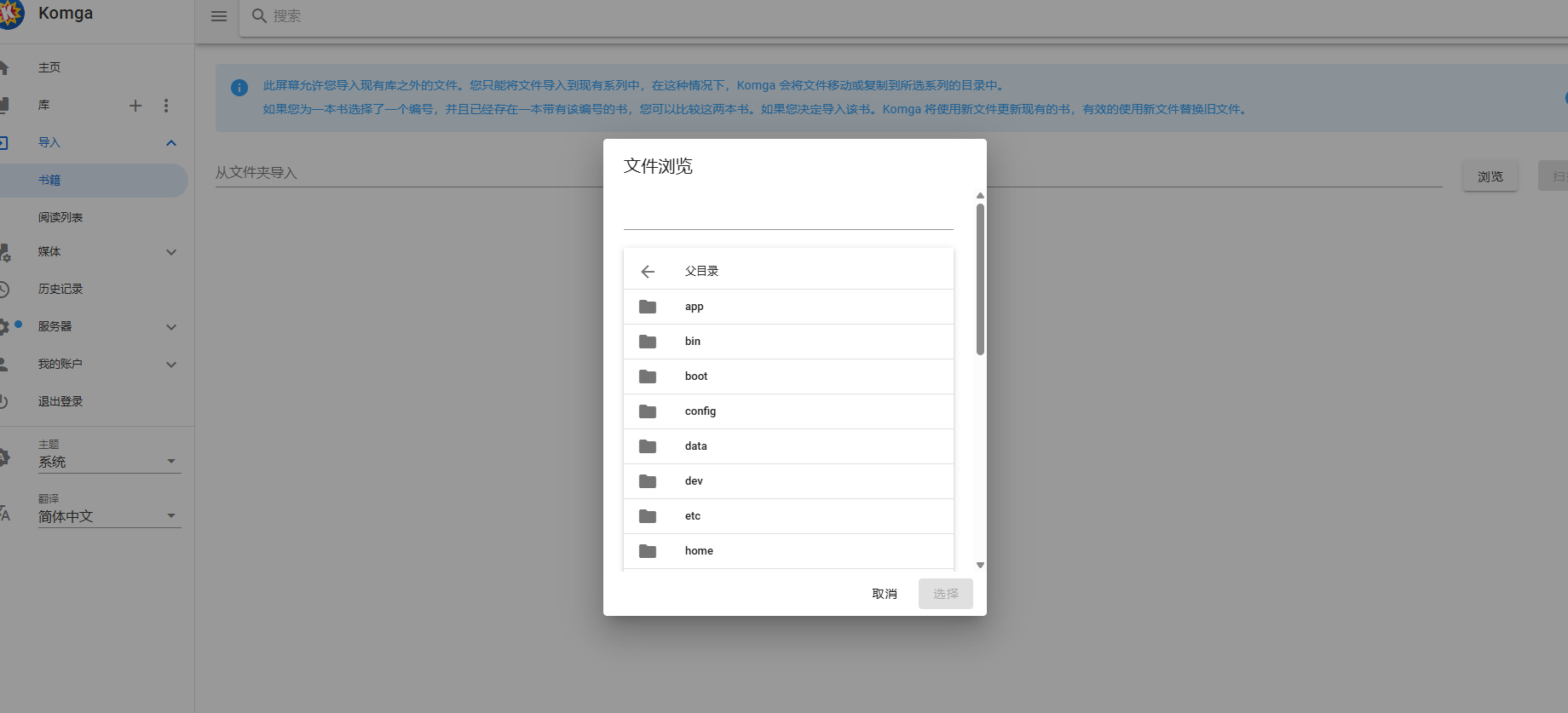This screenshot has width=1568, height=713.
Task: Open the 主题 theme dropdown
Action: point(109,462)
